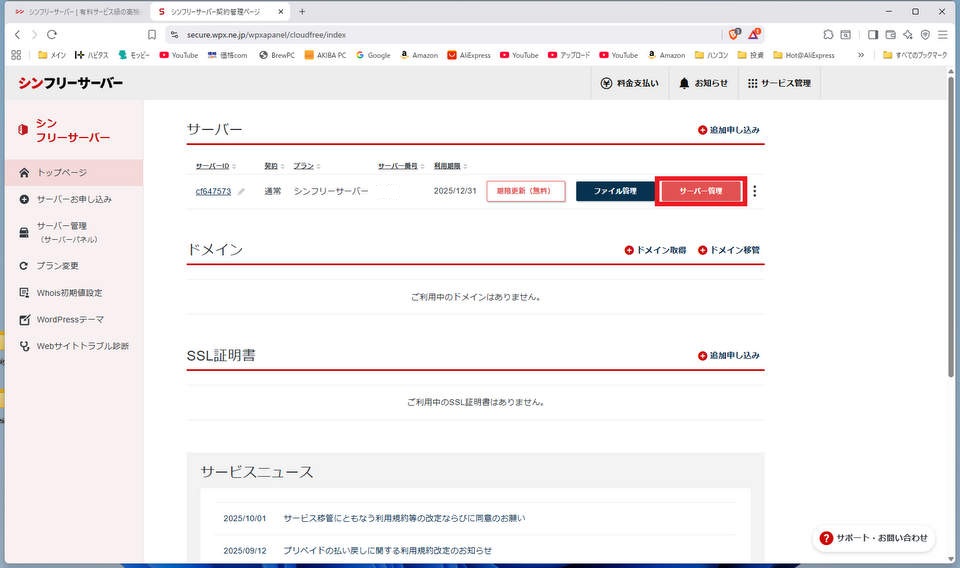Screen dimensions: 960x568
Task: Open the three-dot menu for server row
Action: pyautogui.click(x=754, y=191)
